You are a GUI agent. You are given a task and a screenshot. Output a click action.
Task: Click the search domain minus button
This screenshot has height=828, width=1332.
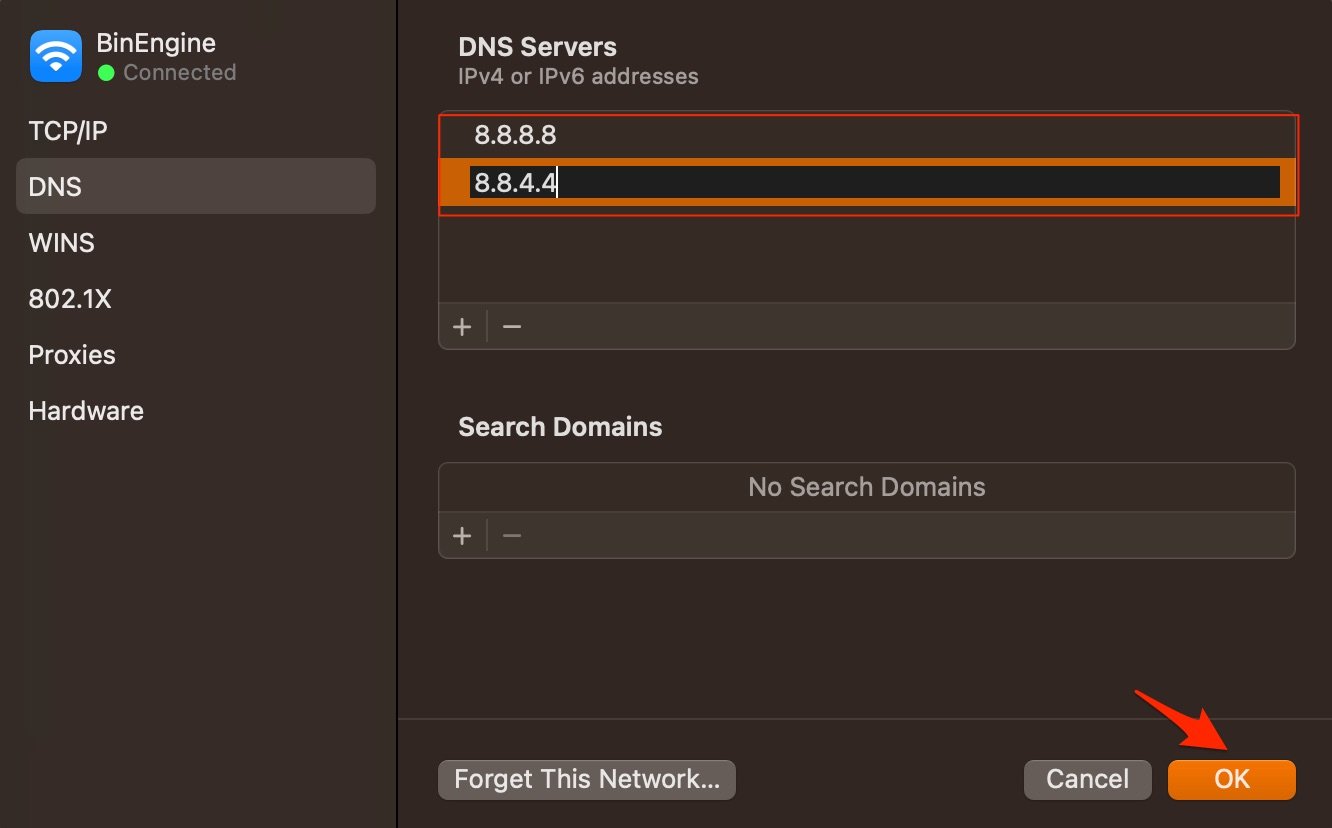click(x=511, y=535)
